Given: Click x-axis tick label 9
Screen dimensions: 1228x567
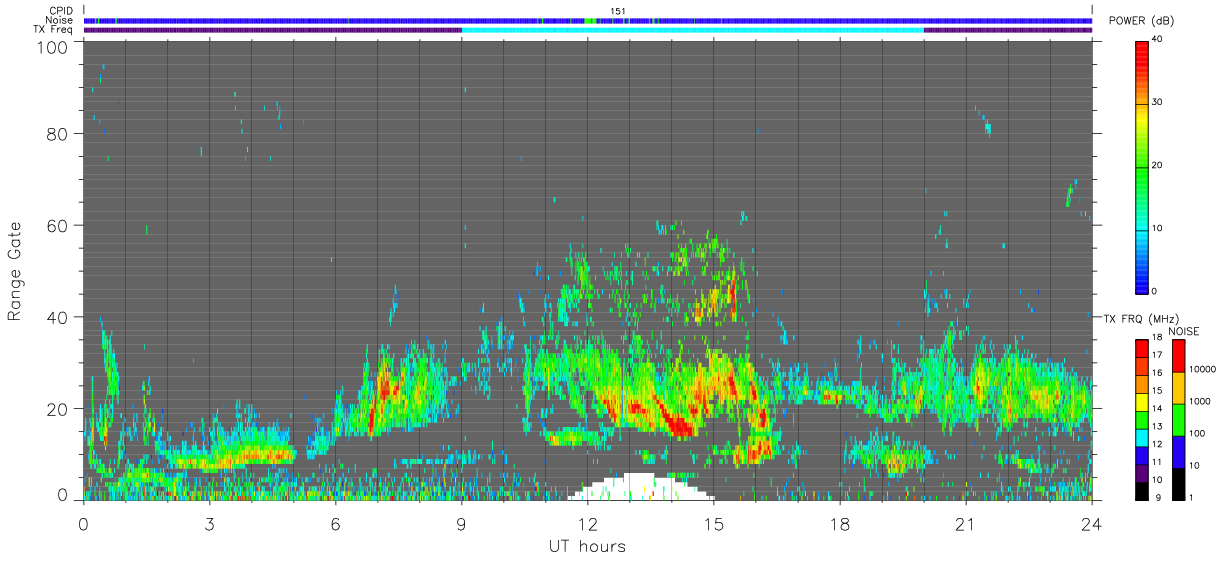Looking at the screenshot, I should (x=461, y=524).
